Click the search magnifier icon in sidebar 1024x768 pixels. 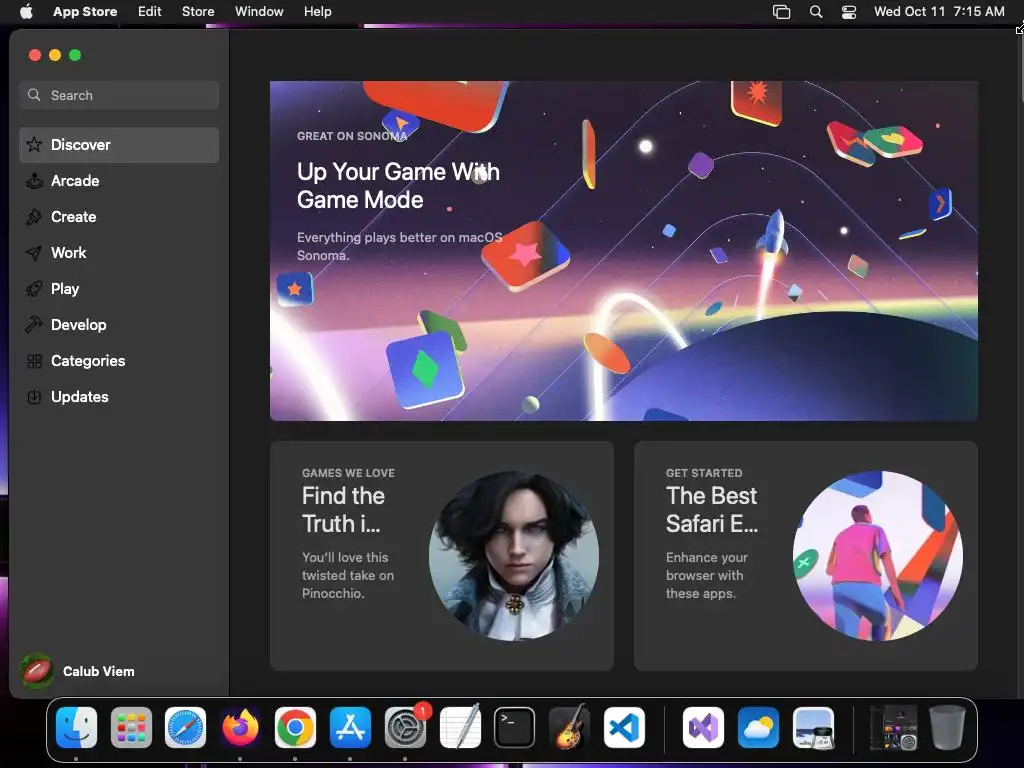tap(34, 95)
